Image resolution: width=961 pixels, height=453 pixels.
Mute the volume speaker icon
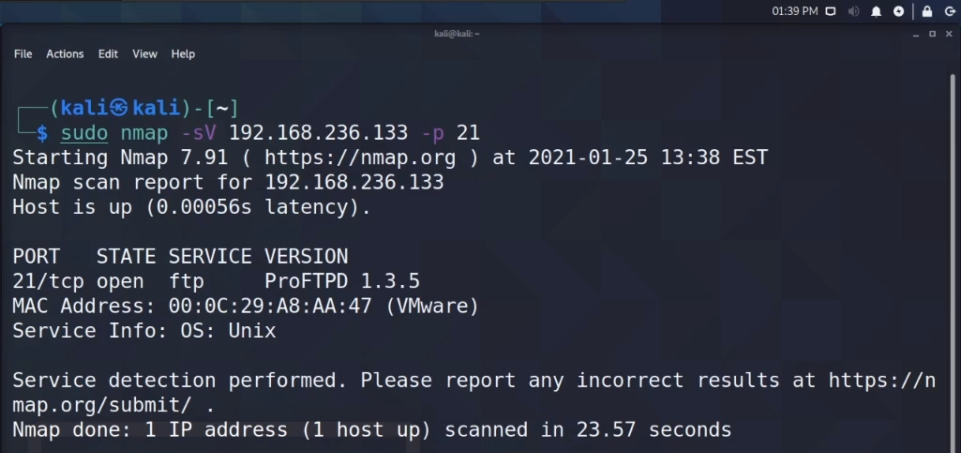855,11
